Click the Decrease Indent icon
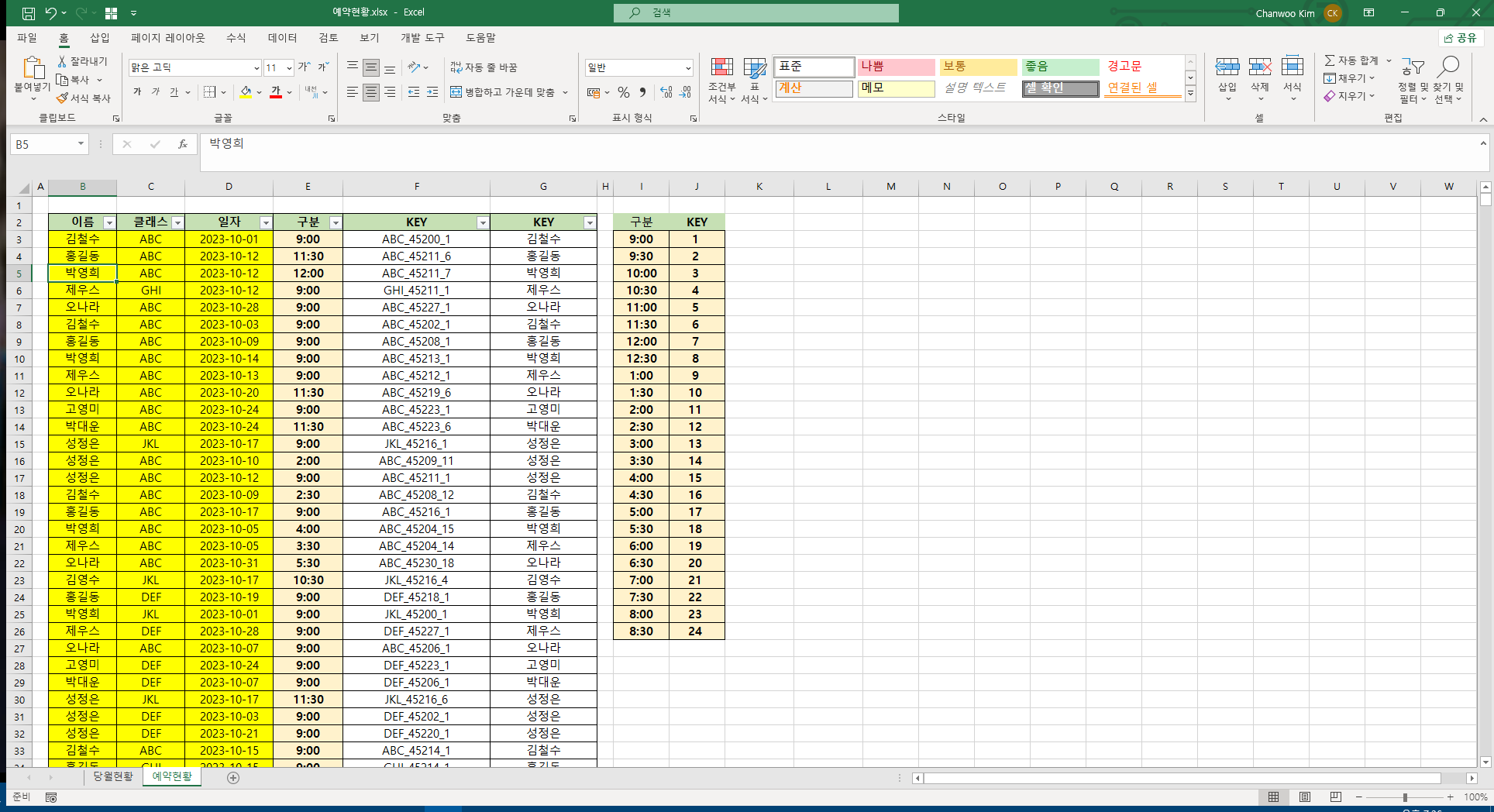The image size is (1494, 812). coord(414,92)
